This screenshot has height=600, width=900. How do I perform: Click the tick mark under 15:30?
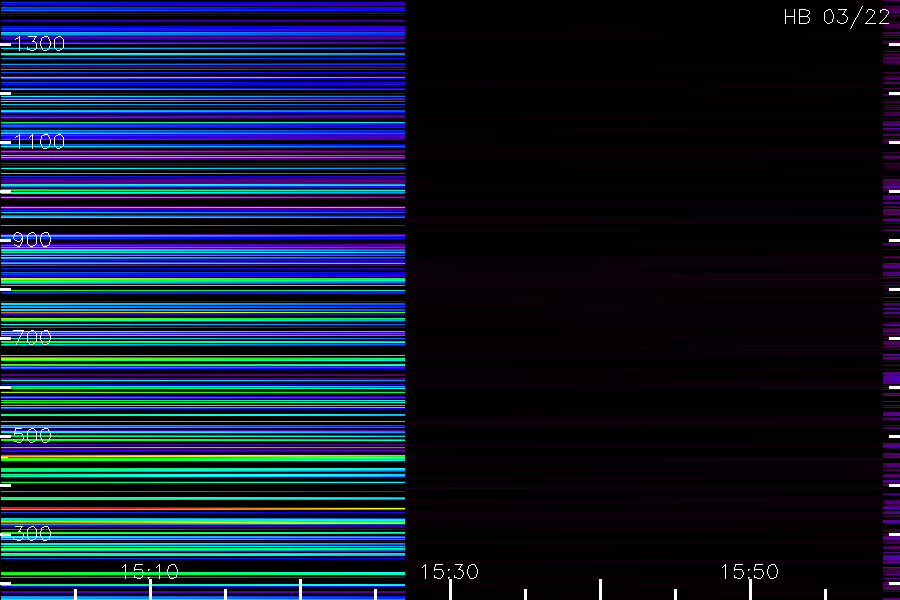pos(450,590)
